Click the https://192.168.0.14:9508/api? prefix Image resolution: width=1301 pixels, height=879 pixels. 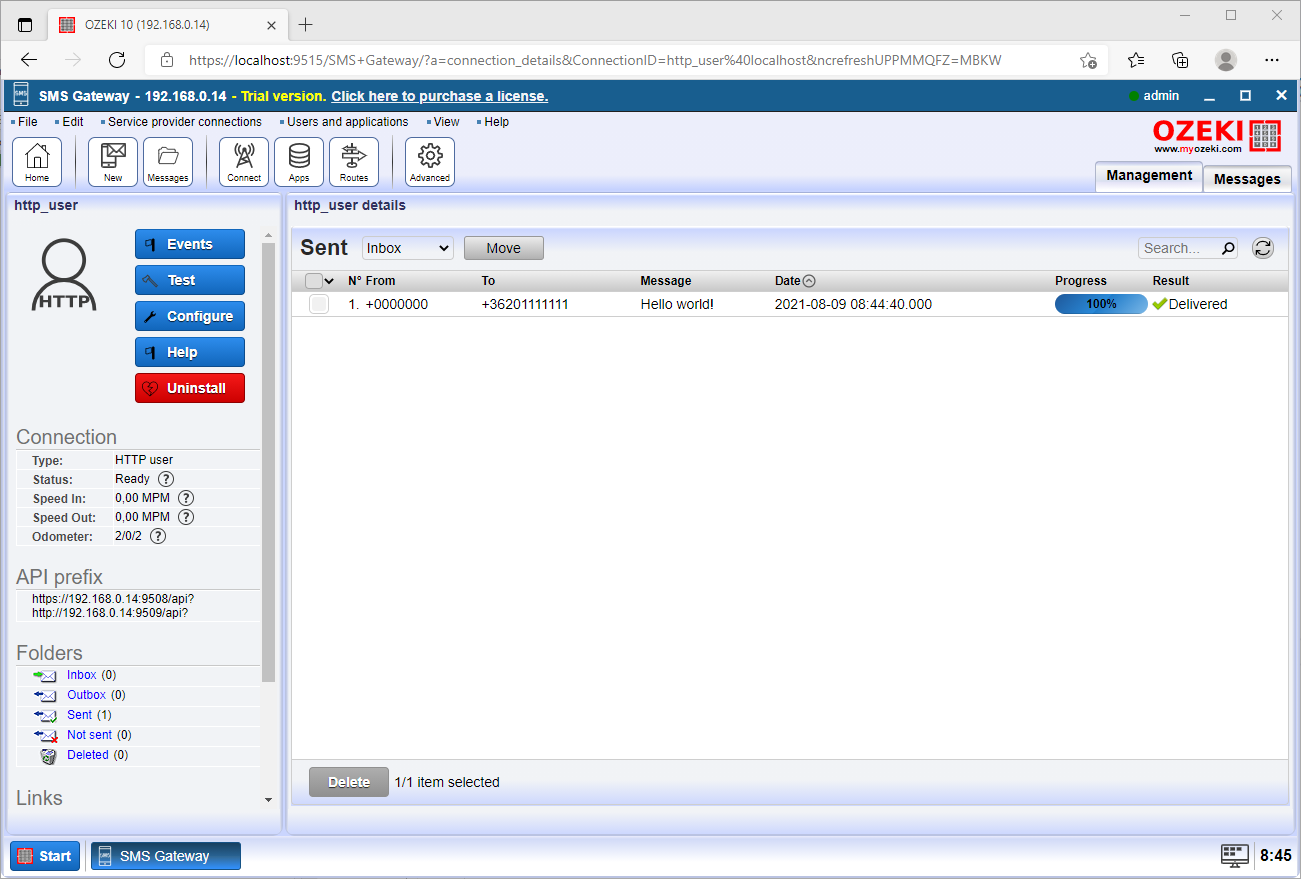[113, 599]
